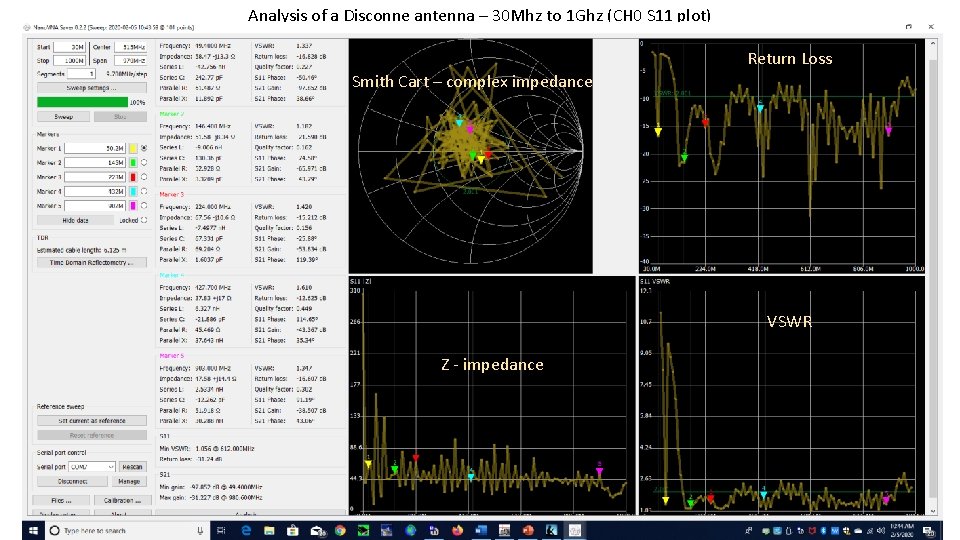The image size is (960, 540).
Task: Open the Files dialog
Action: [x=61, y=500]
